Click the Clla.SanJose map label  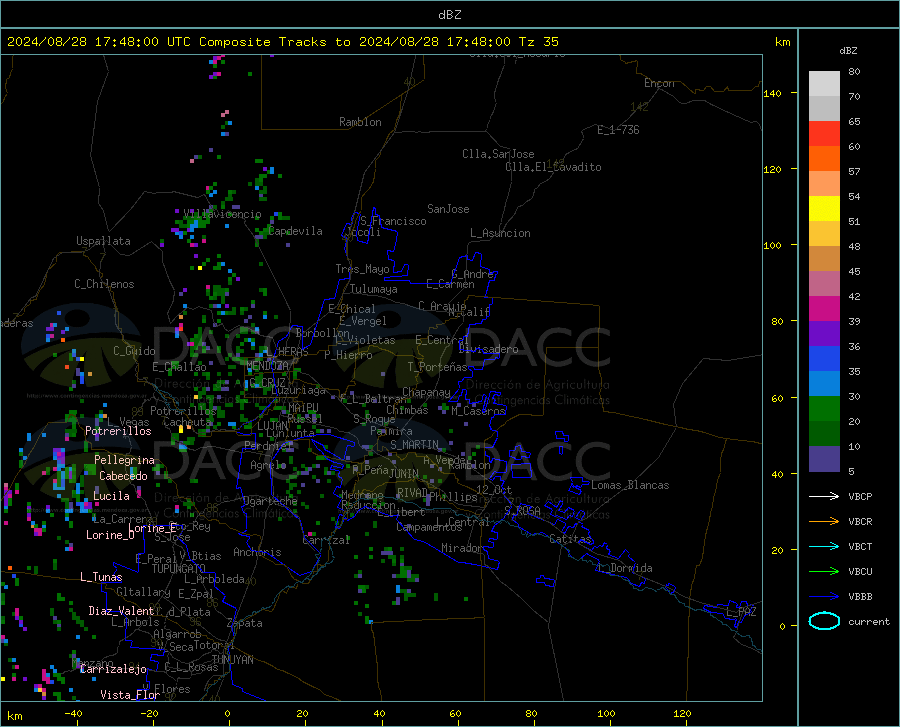click(x=498, y=154)
